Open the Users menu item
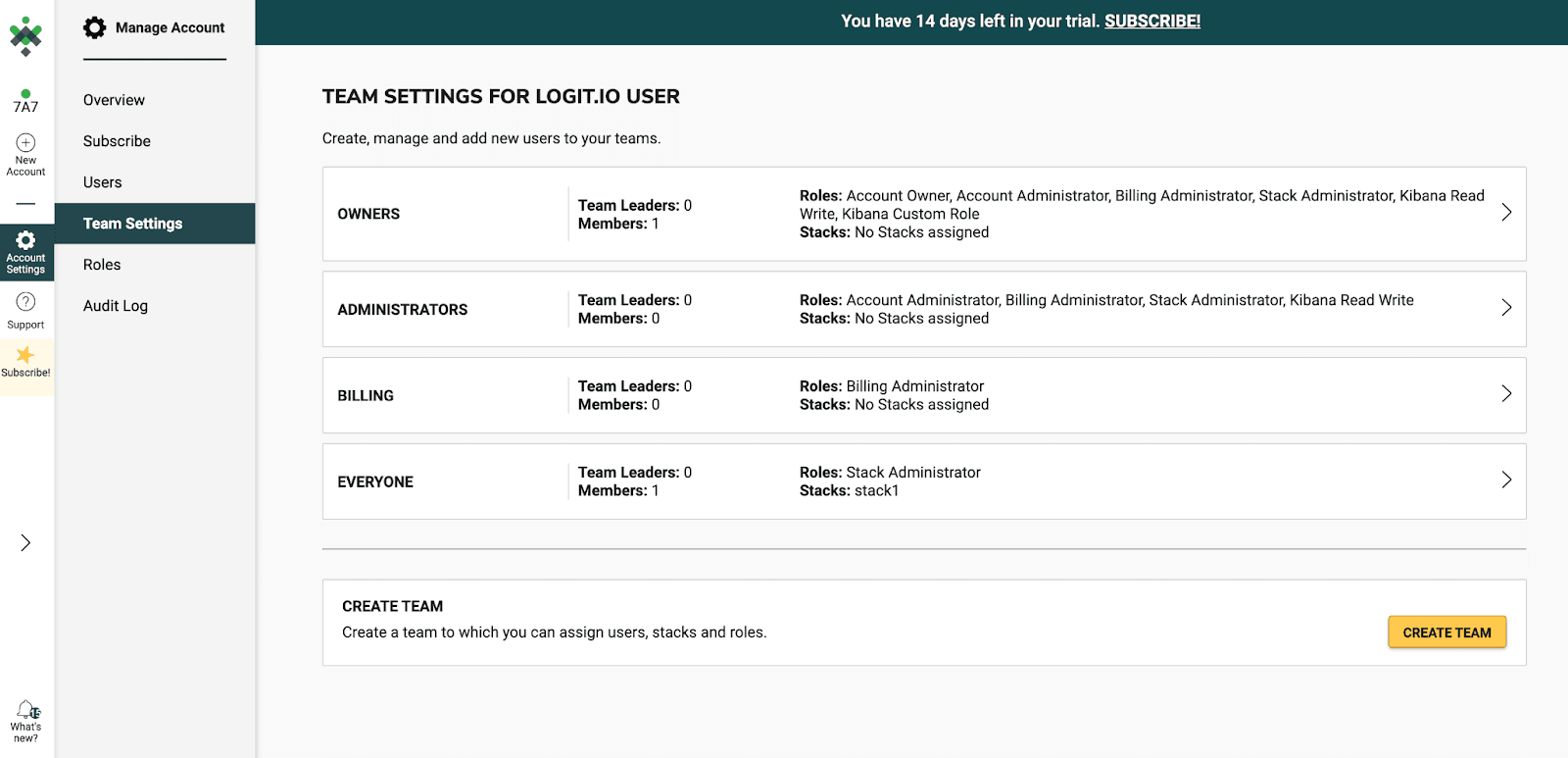The height and width of the screenshot is (758, 1568). coord(103,182)
